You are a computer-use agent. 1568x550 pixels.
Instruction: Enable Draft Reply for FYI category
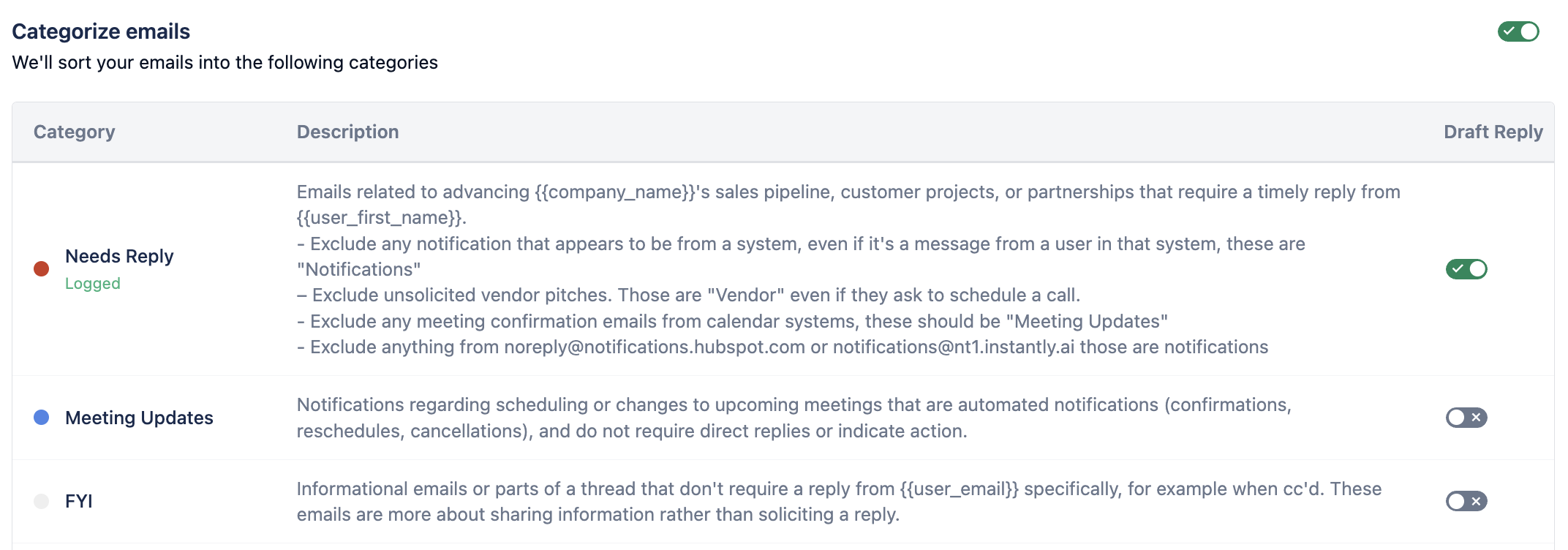pos(1466,501)
